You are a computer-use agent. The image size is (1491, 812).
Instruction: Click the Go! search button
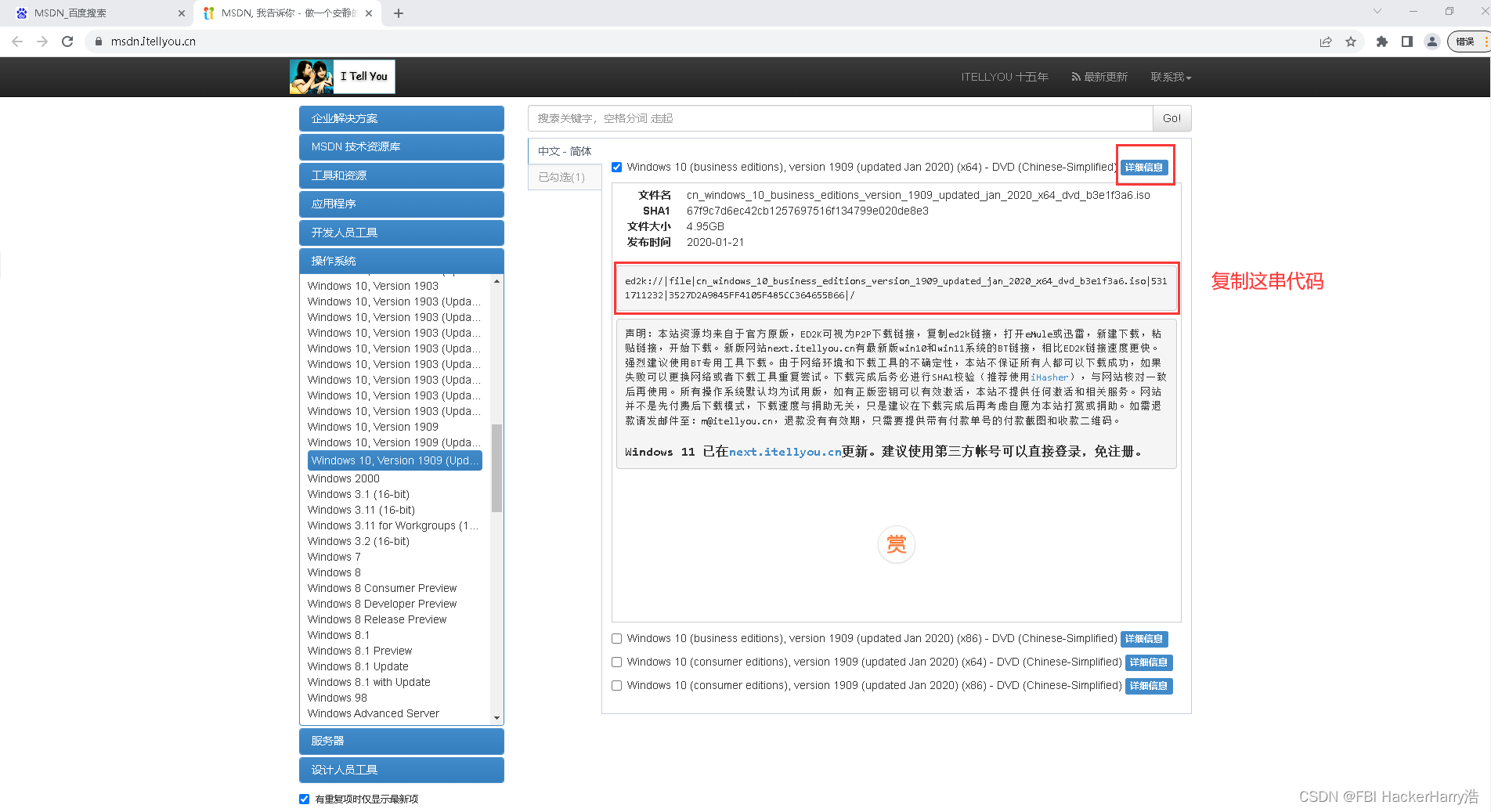(1171, 118)
